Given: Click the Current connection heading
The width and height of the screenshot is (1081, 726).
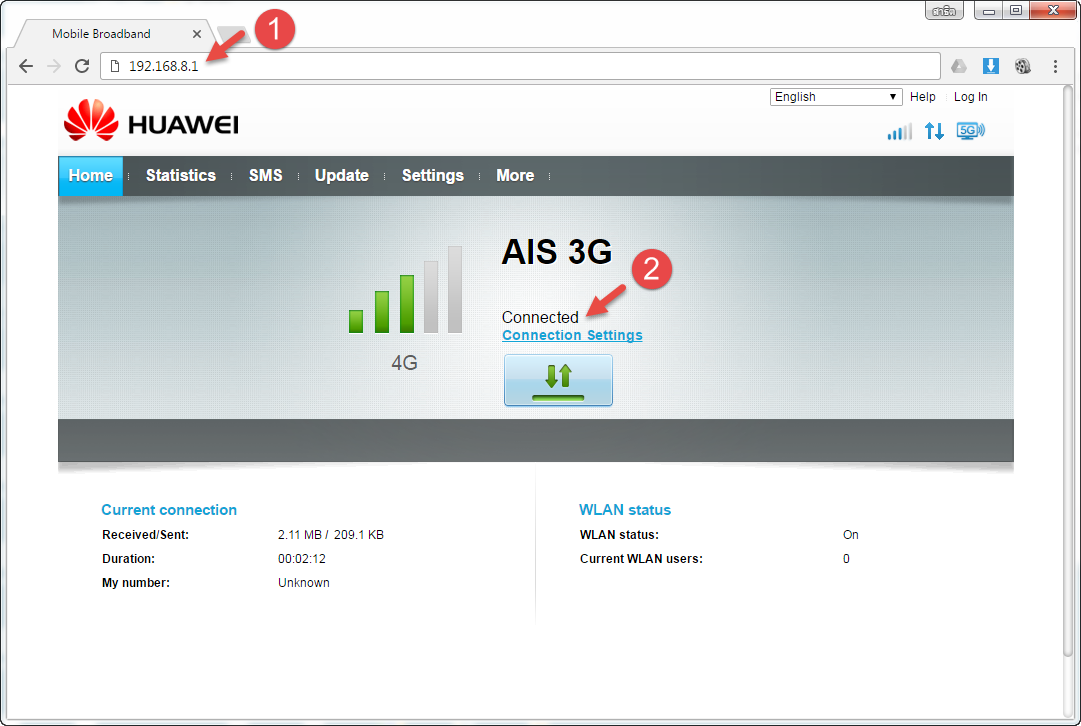Looking at the screenshot, I should pos(169,510).
